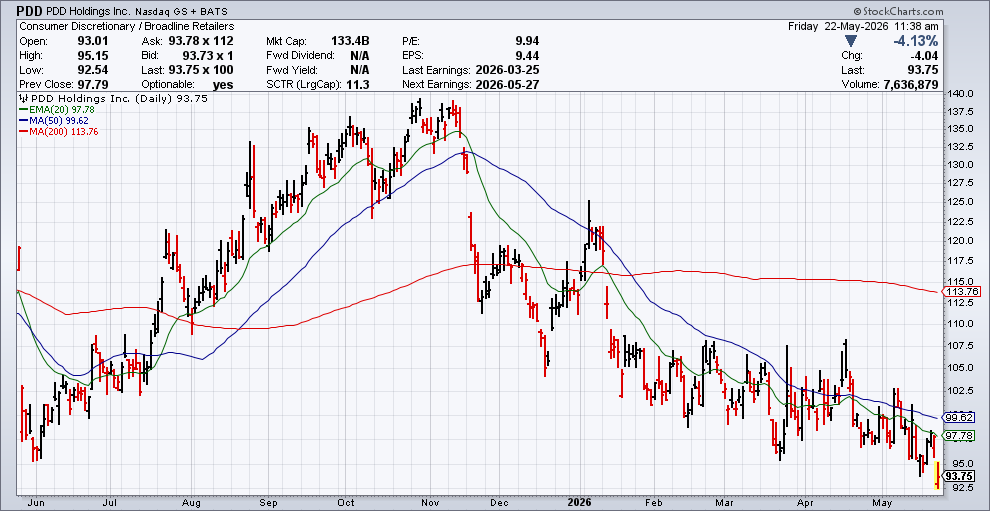Screen dimensions: 990x511
Task: Click the red 113.76 price tag on right axis
Action: pos(961,291)
